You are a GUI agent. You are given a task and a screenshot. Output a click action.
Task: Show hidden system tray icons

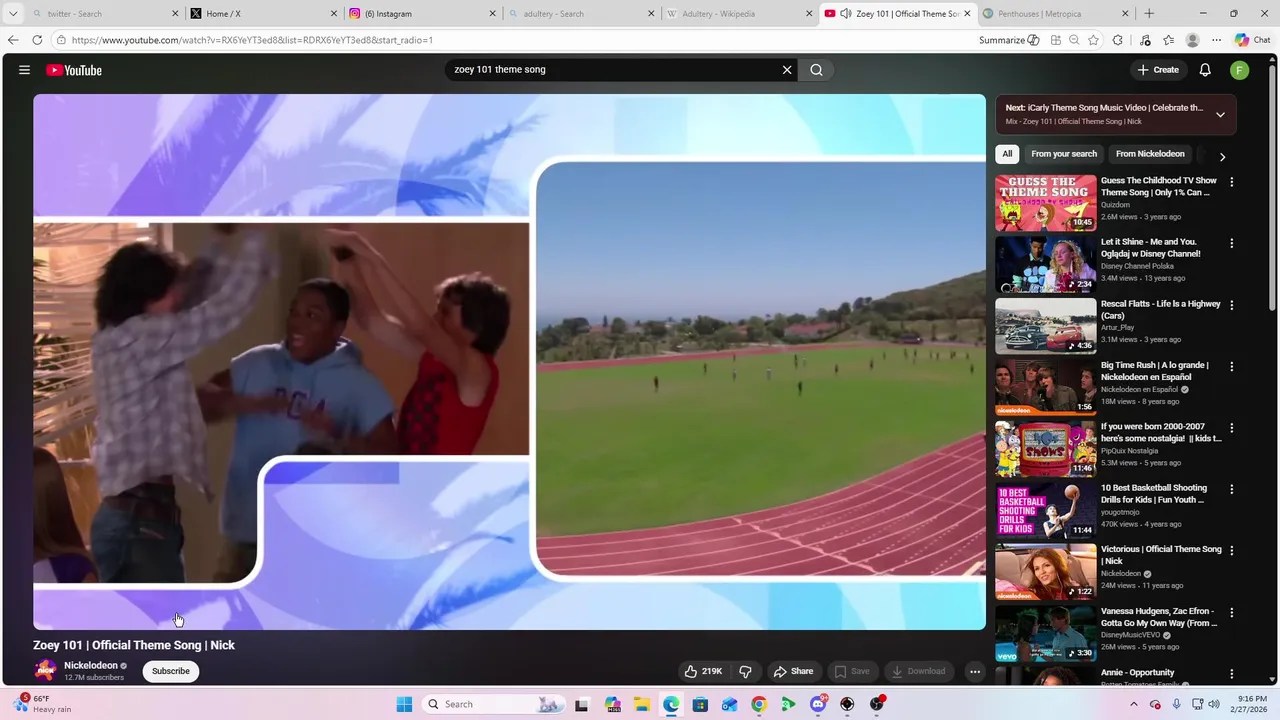pos(1134,704)
